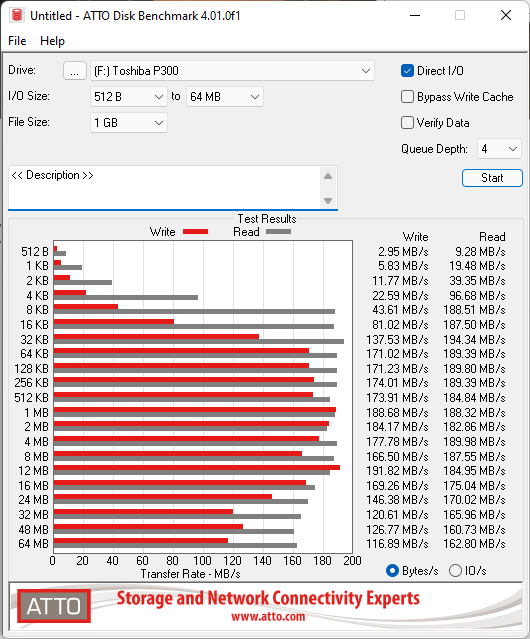Open the Drive selection dropdown
This screenshot has height=639, width=530.
click(232, 71)
